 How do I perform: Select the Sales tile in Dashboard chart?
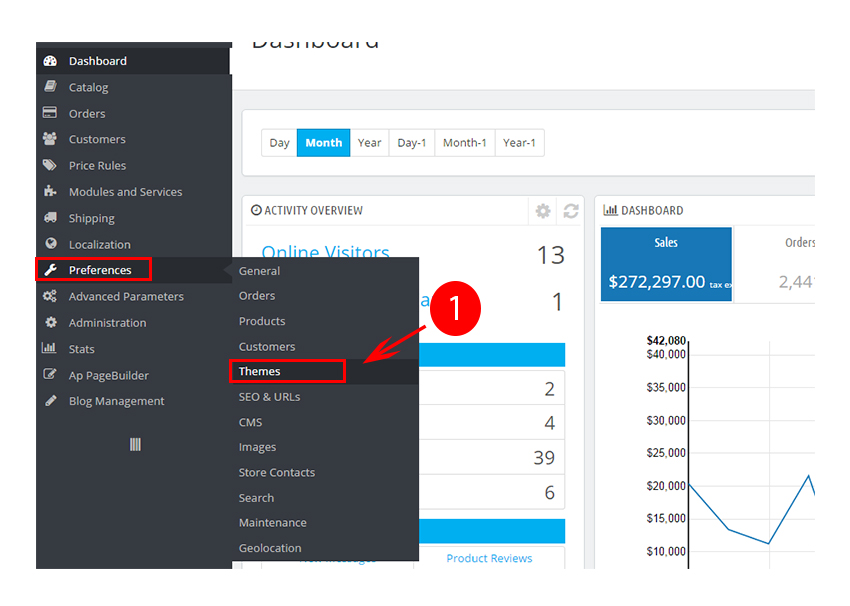[666, 264]
